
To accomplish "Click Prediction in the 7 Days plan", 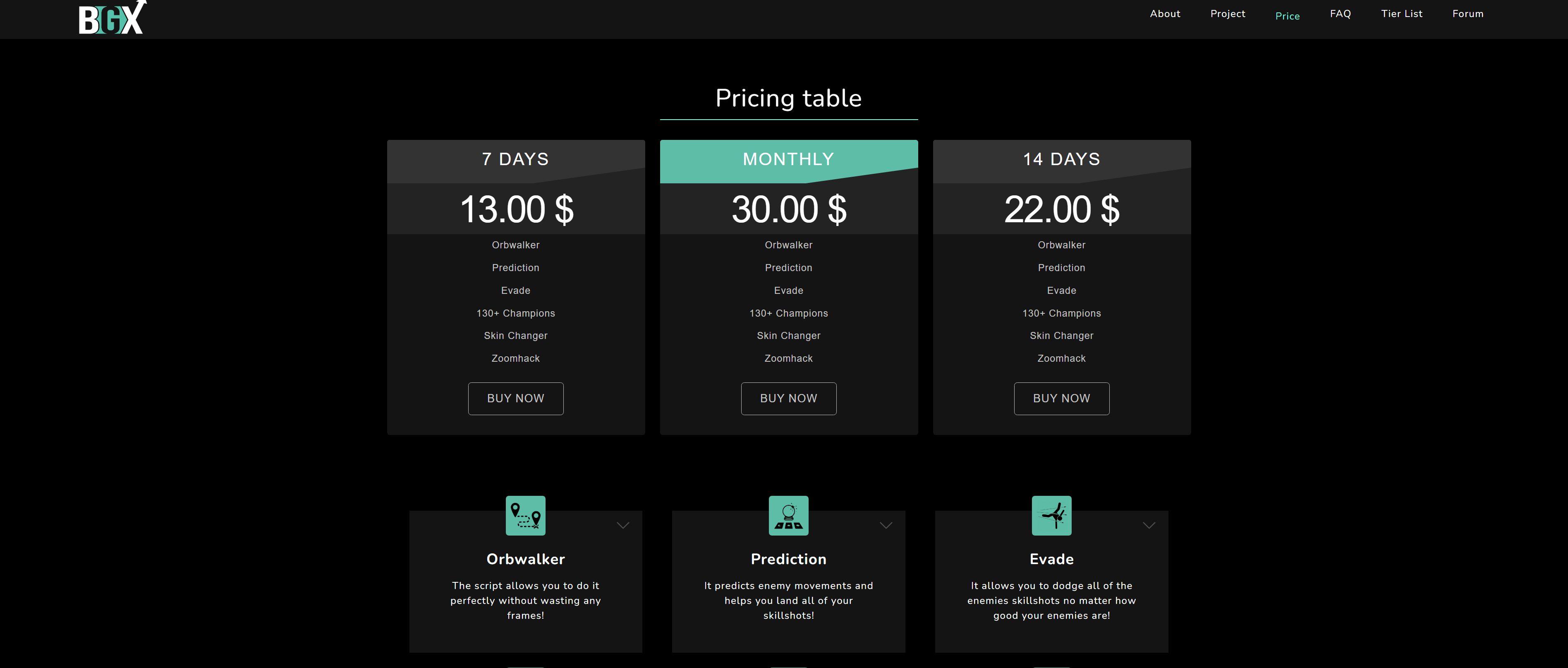I will click(x=515, y=268).
